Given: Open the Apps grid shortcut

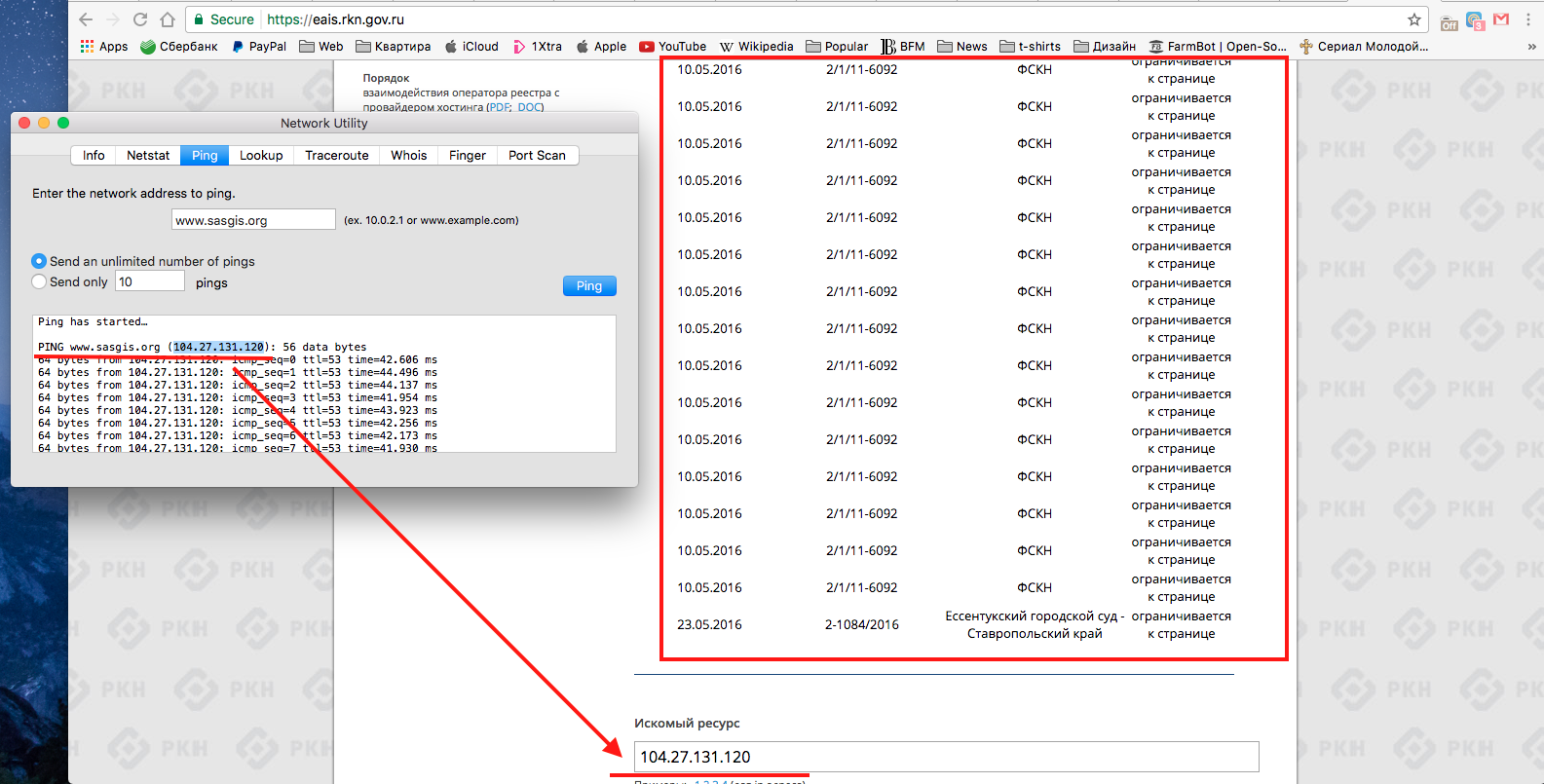Looking at the screenshot, I should pyautogui.click(x=103, y=46).
